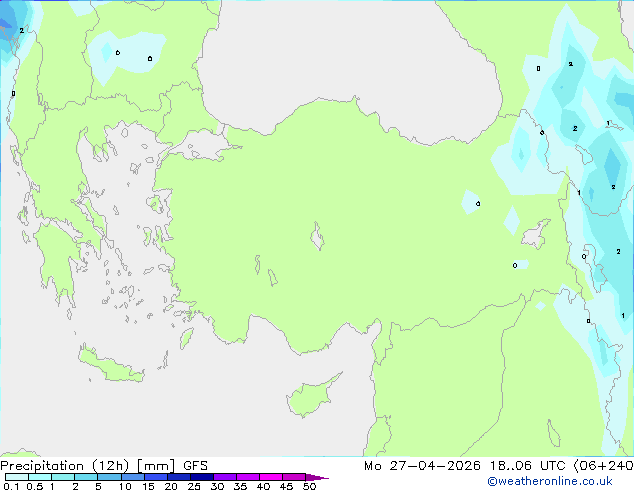This screenshot has height=490, width=634.
Task: Click the "Precipitation (12h) [mm]" title text
Action: click(87, 466)
